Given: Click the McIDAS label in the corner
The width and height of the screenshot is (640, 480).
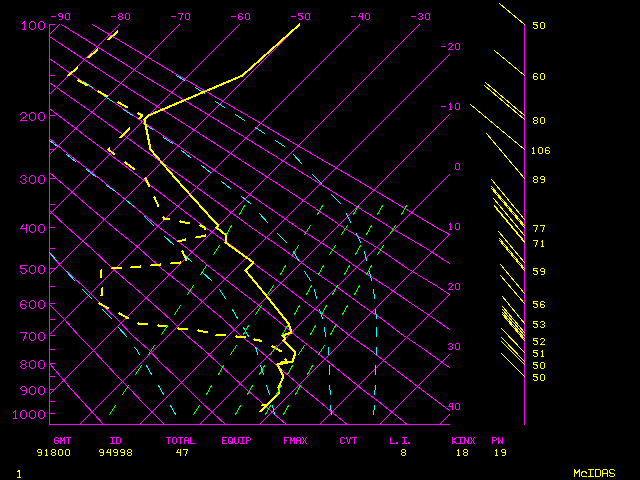Looking at the screenshot, I should [594, 473].
